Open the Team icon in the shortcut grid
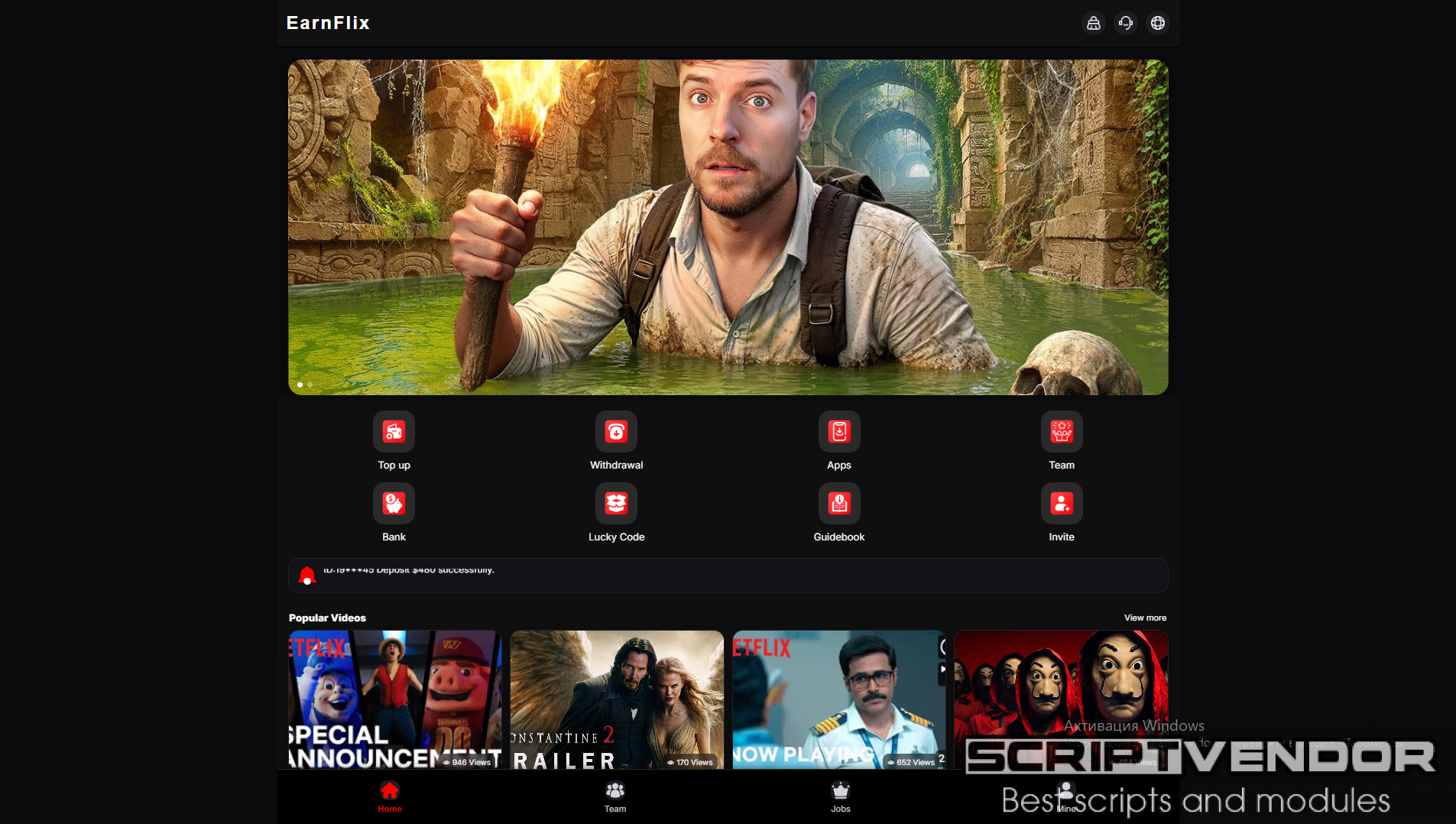Screen dimensions: 1456x824 pyautogui.click(x=1061, y=432)
